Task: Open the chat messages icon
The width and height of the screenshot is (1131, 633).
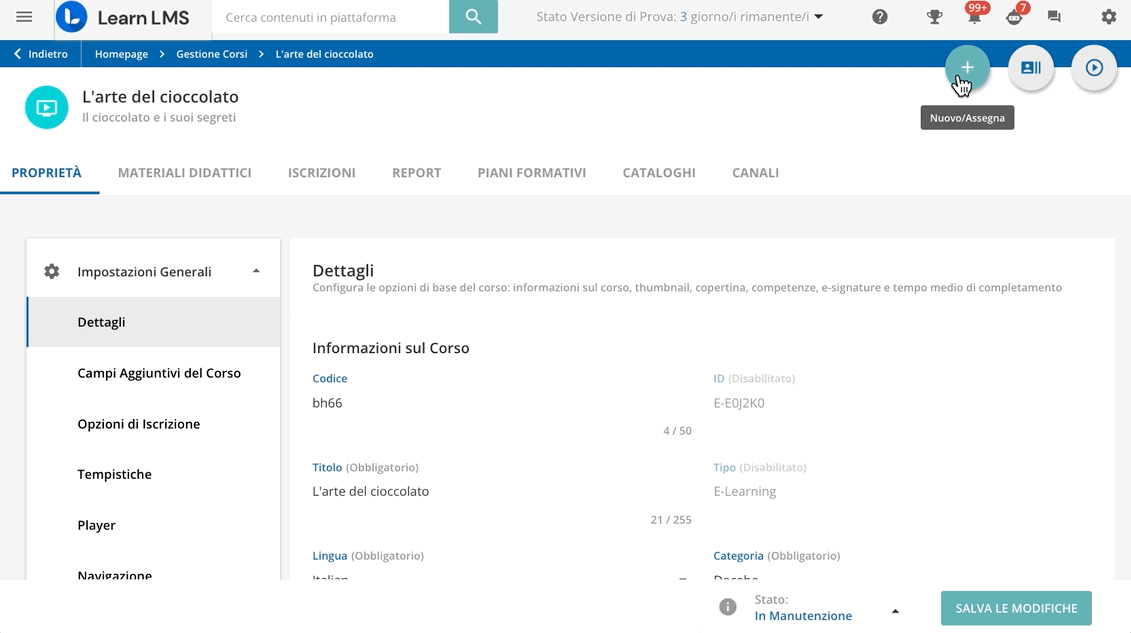Action: coord(1053,17)
